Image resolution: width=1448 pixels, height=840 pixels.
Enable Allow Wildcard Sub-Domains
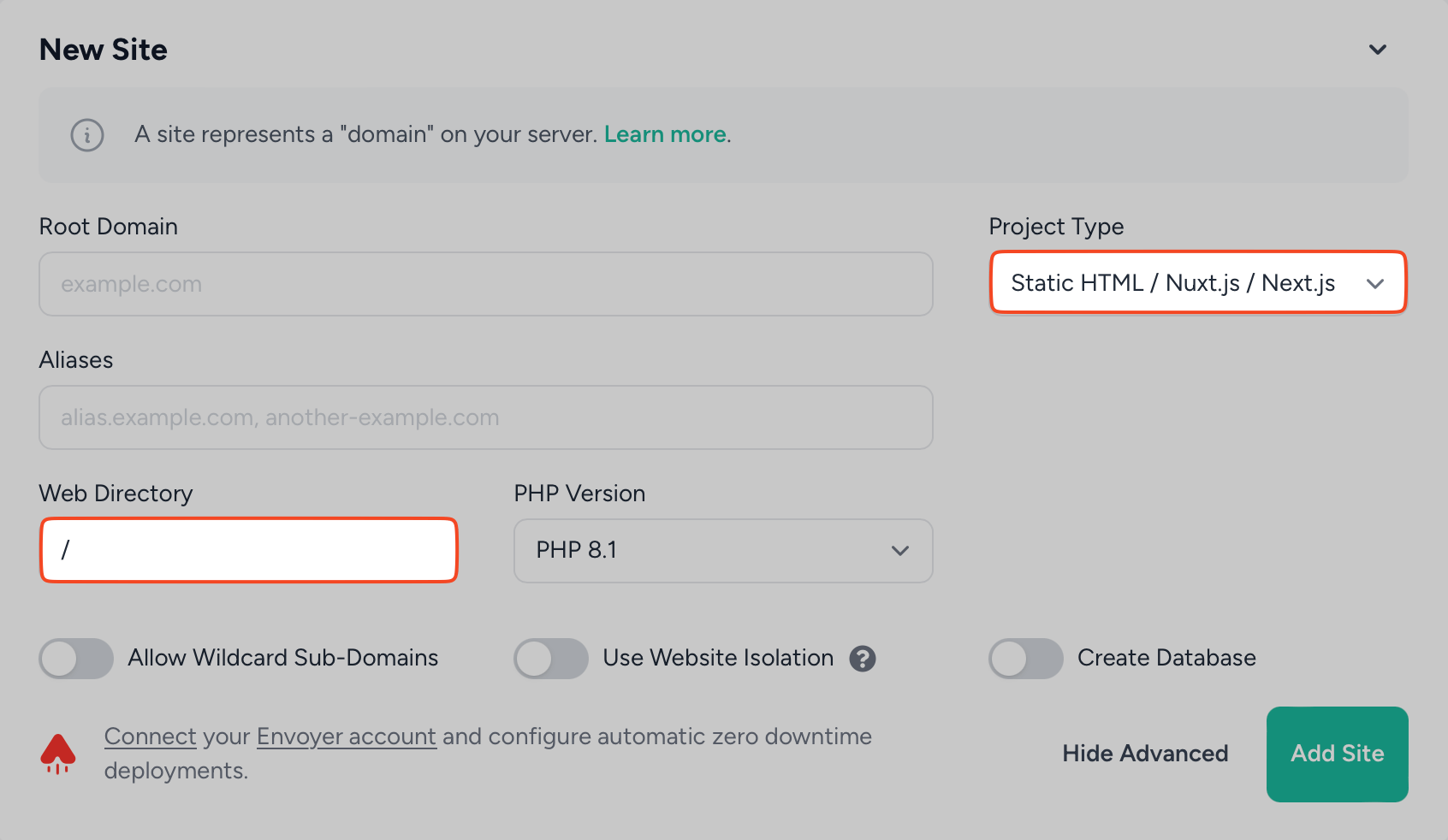(x=75, y=658)
